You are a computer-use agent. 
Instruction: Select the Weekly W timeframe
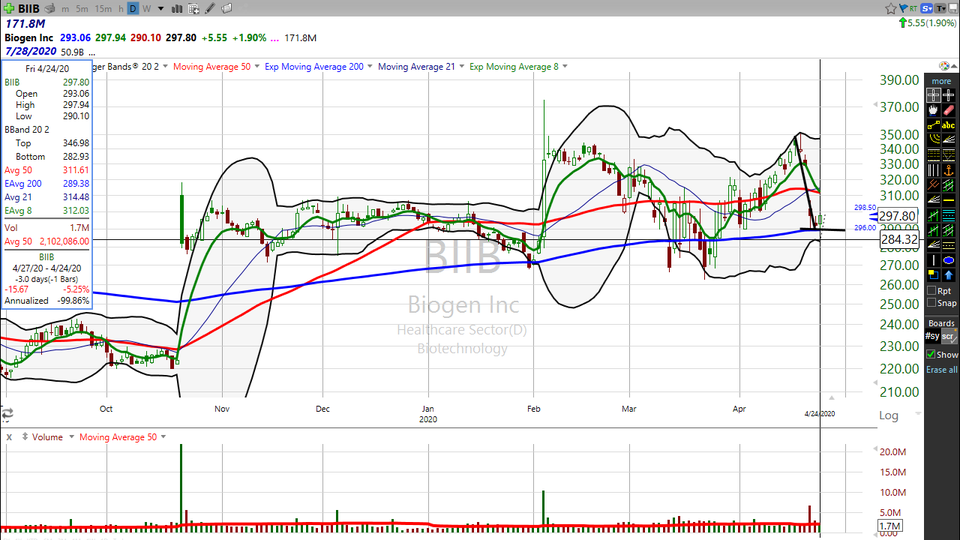pos(147,9)
